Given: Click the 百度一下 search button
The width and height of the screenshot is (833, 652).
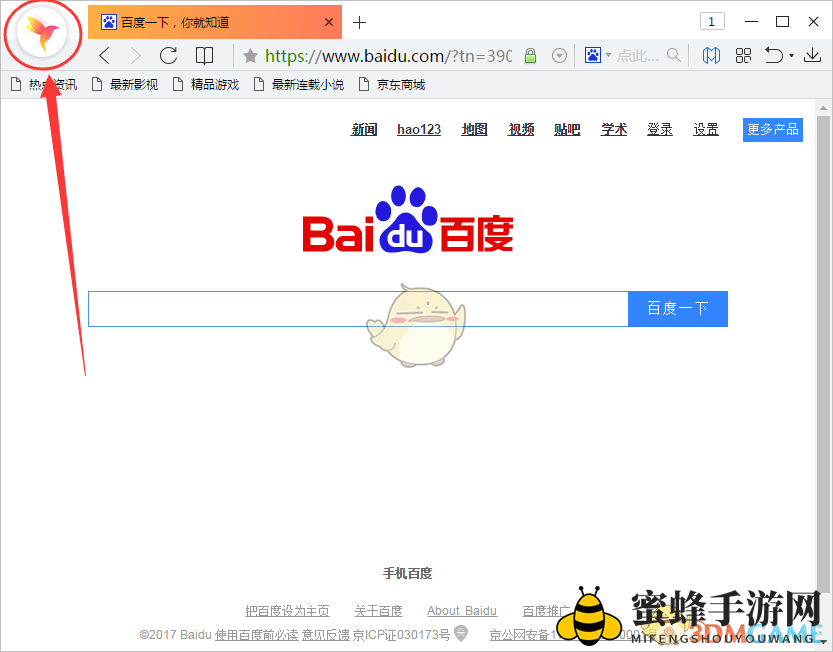Looking at the screenshot, I should point(678,309).
